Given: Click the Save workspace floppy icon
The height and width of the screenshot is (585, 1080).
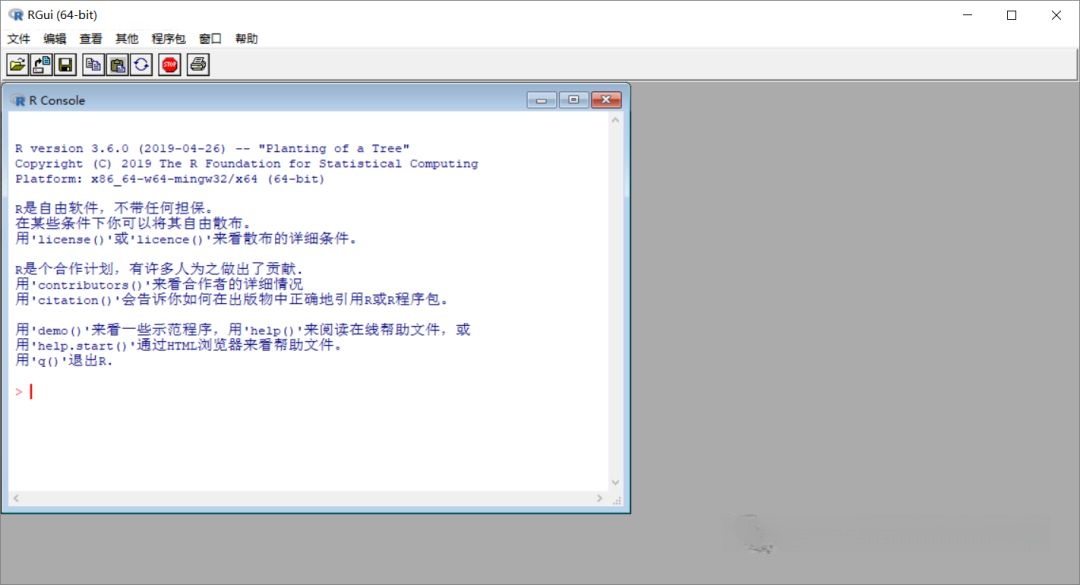Looking at the screenshot, I should click(x=65, y=65).
